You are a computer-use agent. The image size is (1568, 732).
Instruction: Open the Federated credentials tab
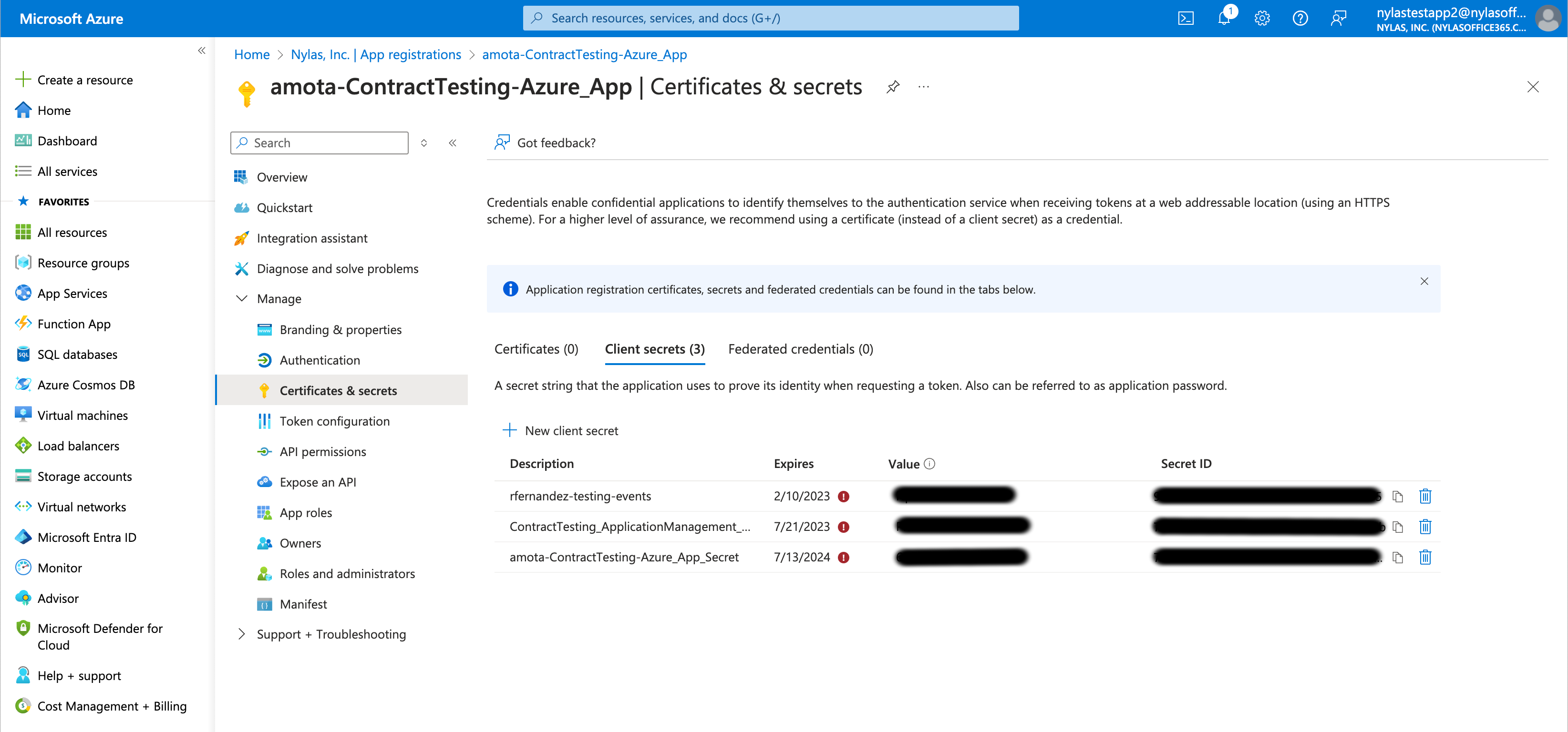[x=800, y=349]
